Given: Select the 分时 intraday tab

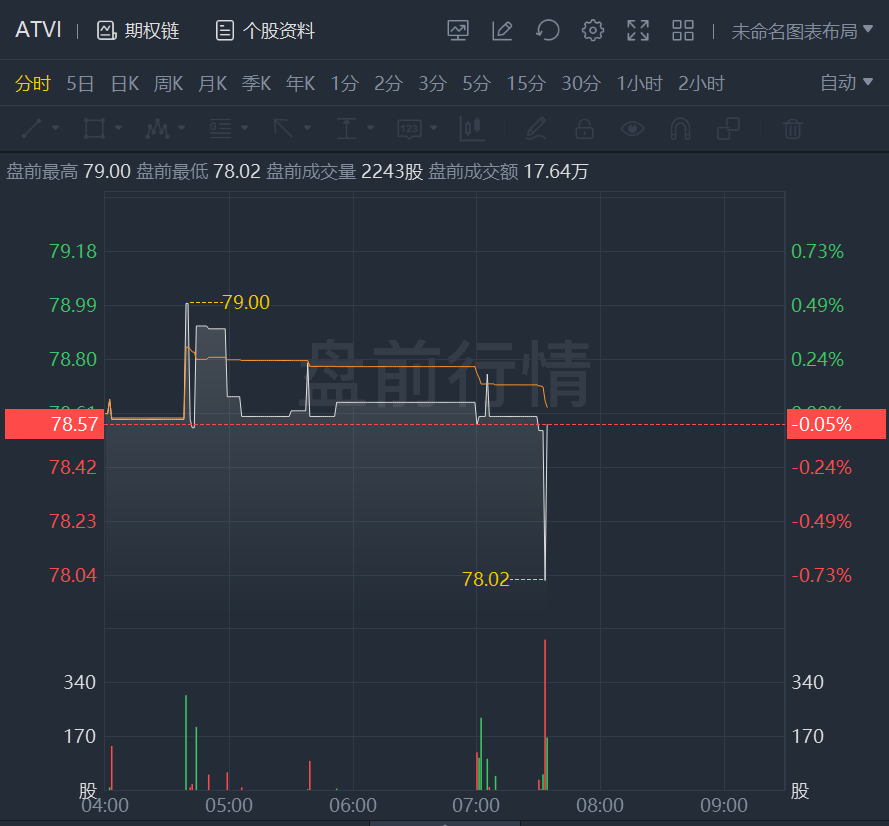Looking at the screenshot, I should [x=33, y=83].
